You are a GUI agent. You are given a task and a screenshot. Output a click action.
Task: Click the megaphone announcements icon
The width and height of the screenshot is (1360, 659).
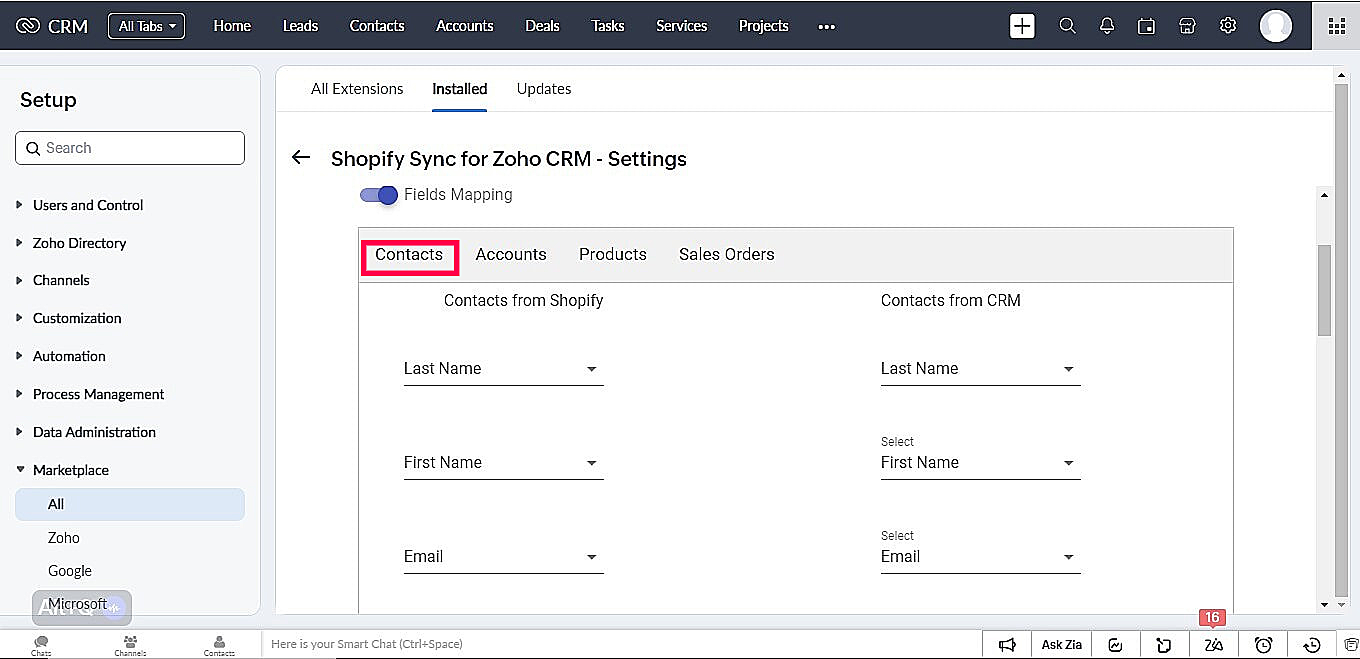click(1008, 645)
